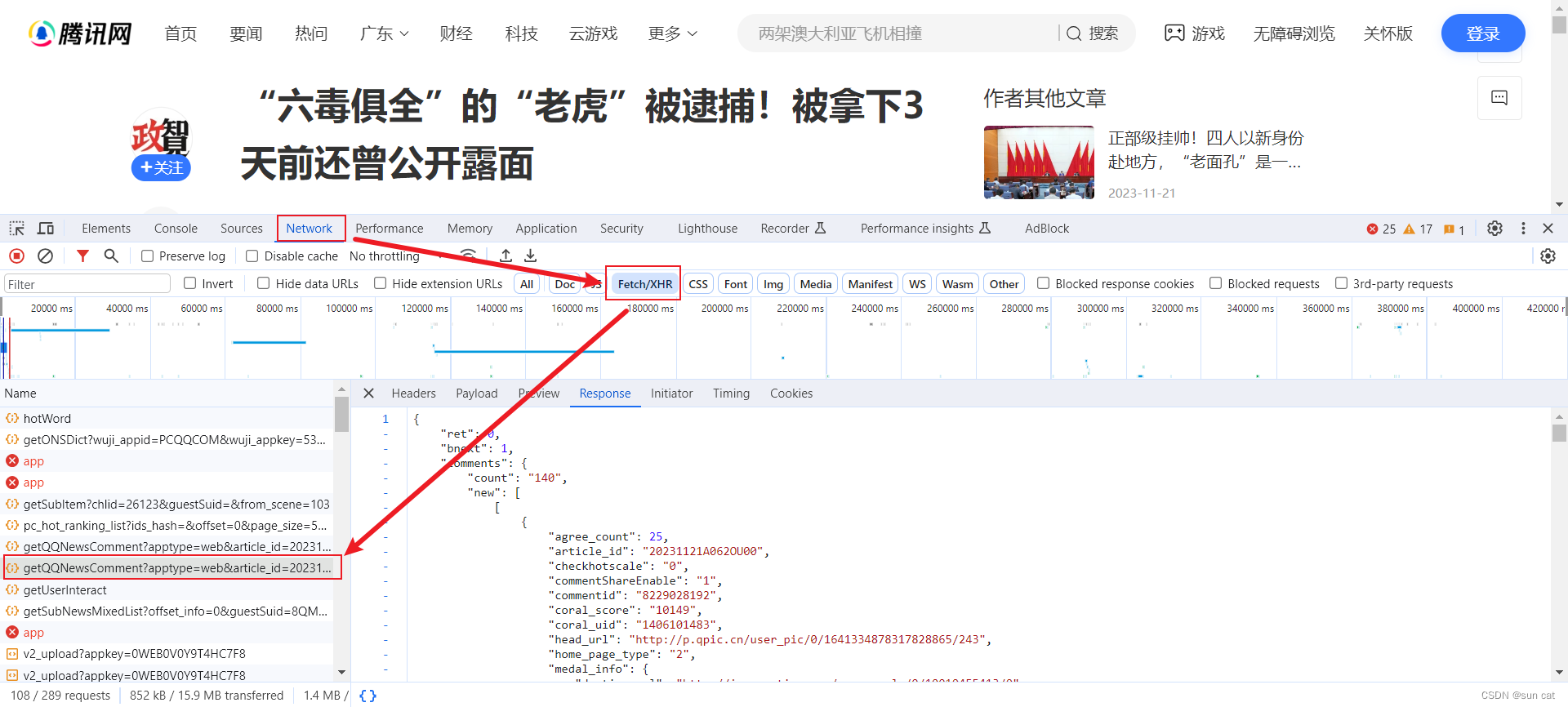
Task: Click the request list scrollbar down arrow
Action: coord(341,673)
